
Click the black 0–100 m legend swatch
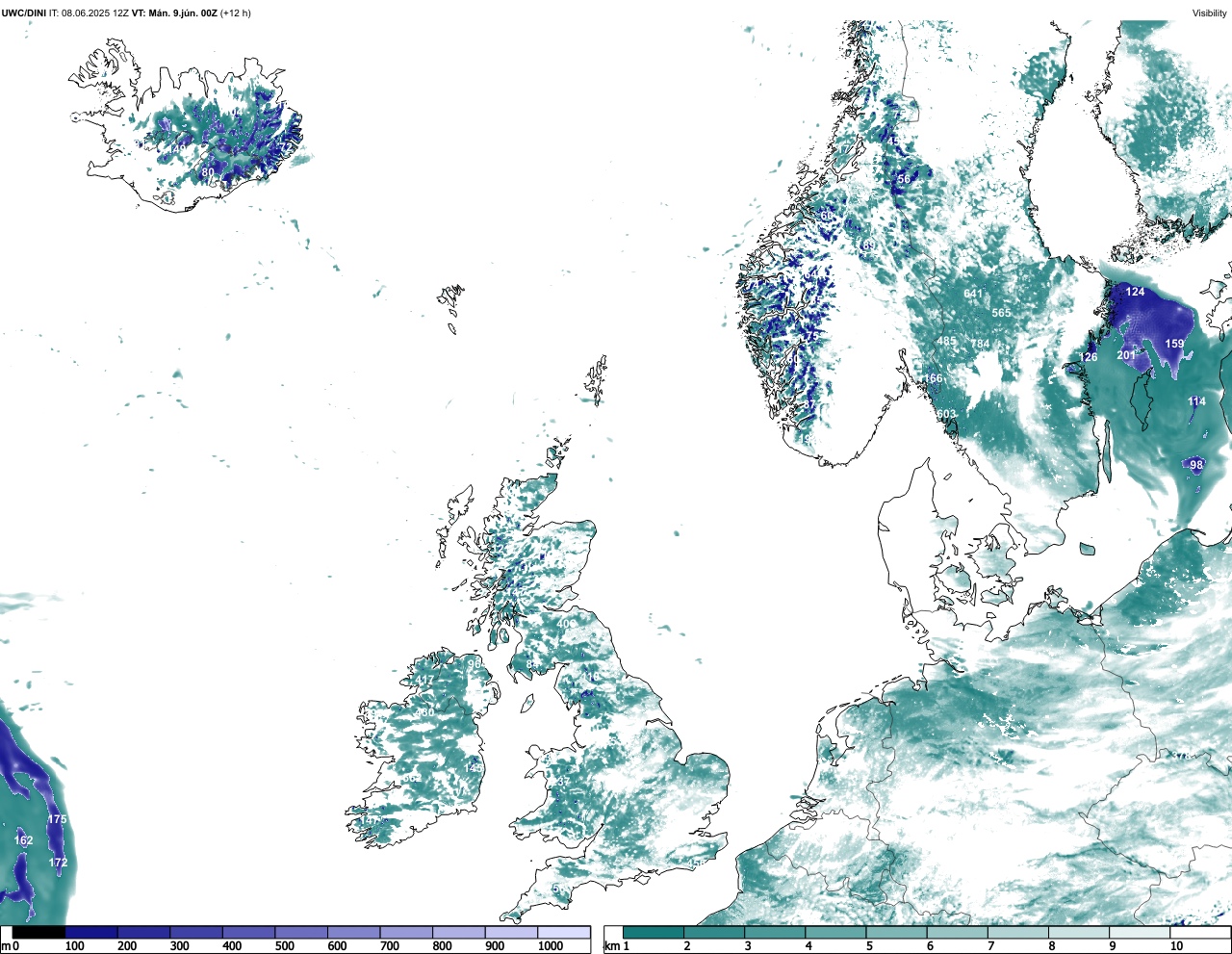pos(39,932)
